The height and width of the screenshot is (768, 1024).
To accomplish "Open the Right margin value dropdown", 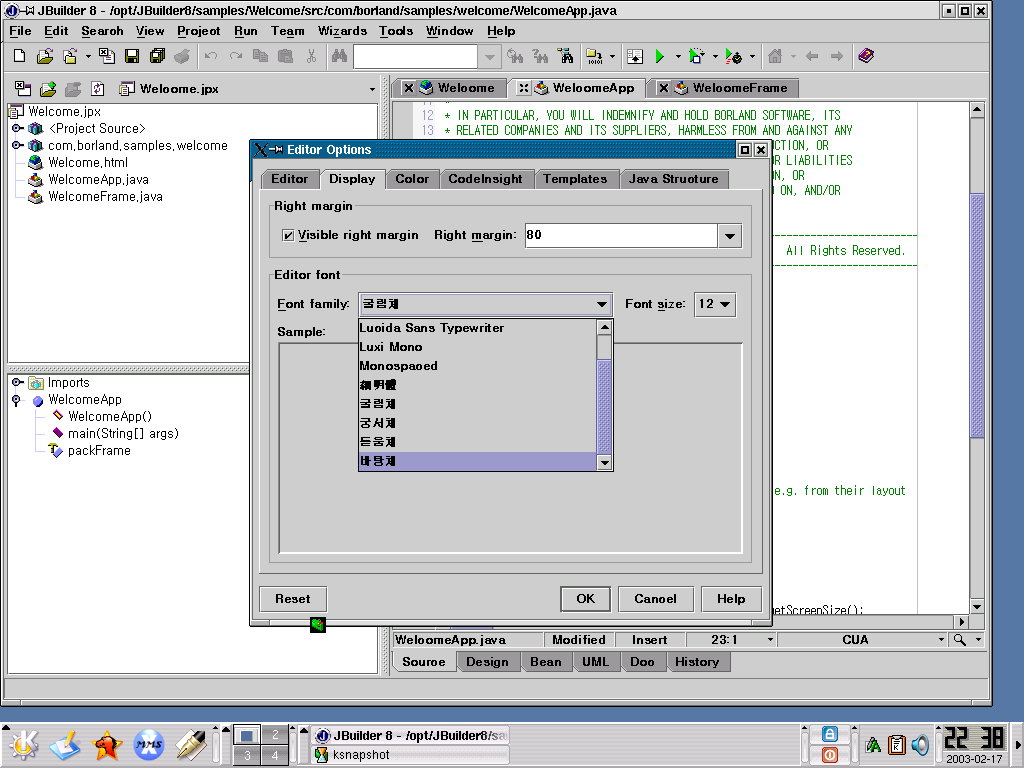I will pyautogui.click(x=730, y=236).
